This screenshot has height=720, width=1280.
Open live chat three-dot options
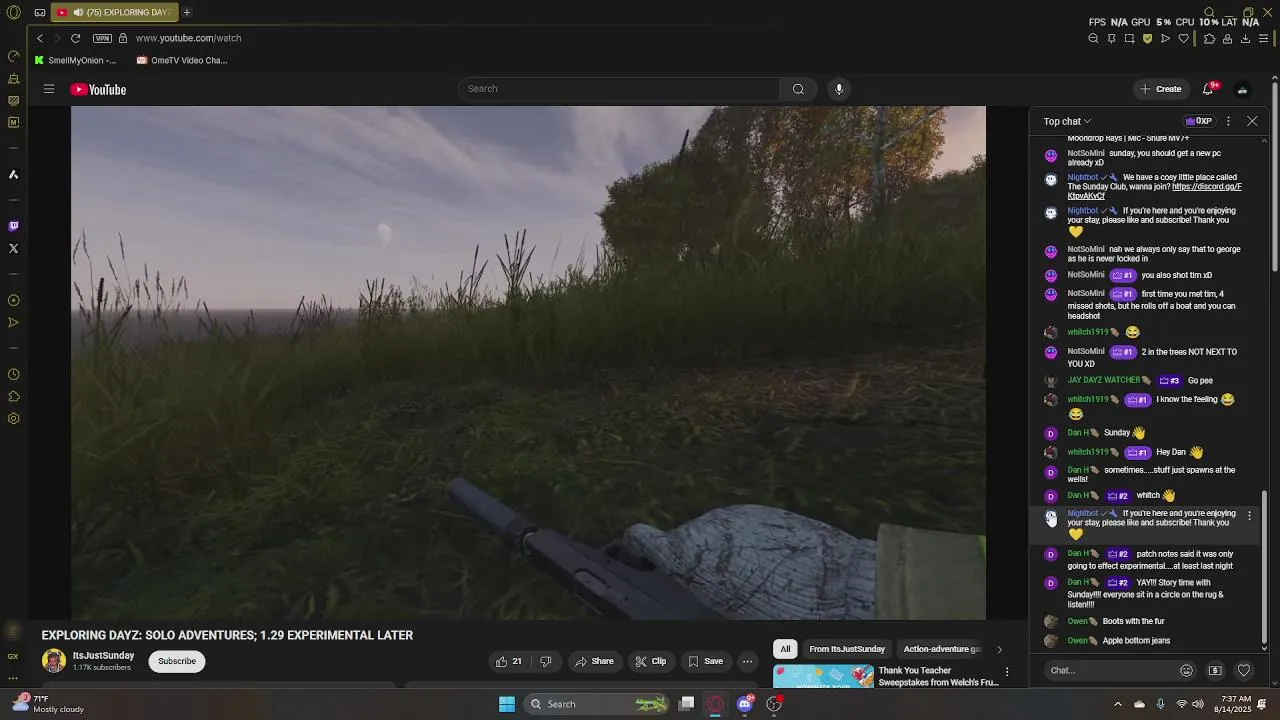1228,121
